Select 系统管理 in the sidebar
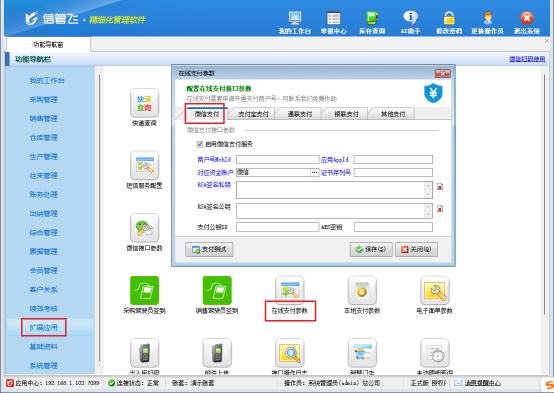Screen dimensions: 554x393 point(43,366)
